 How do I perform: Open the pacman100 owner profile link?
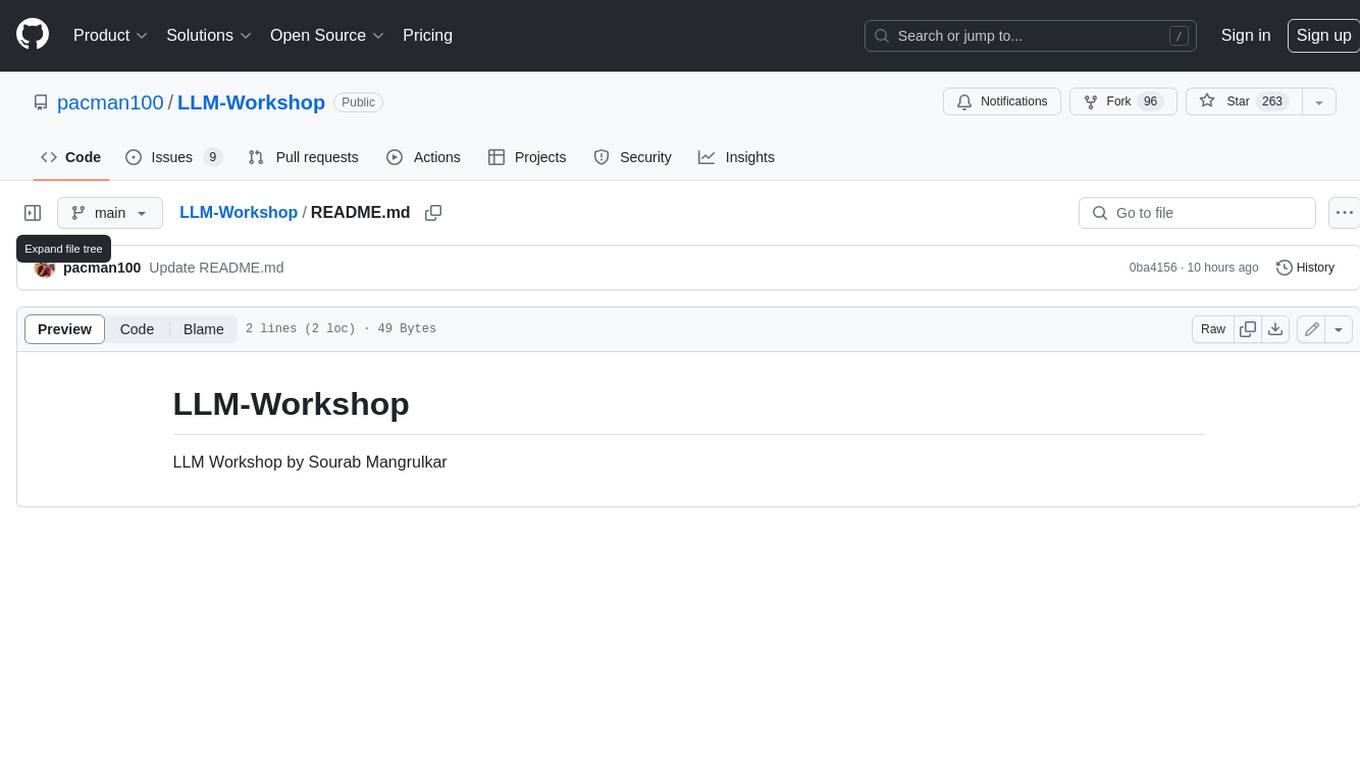pyautogui.click(x=110, y=102)
